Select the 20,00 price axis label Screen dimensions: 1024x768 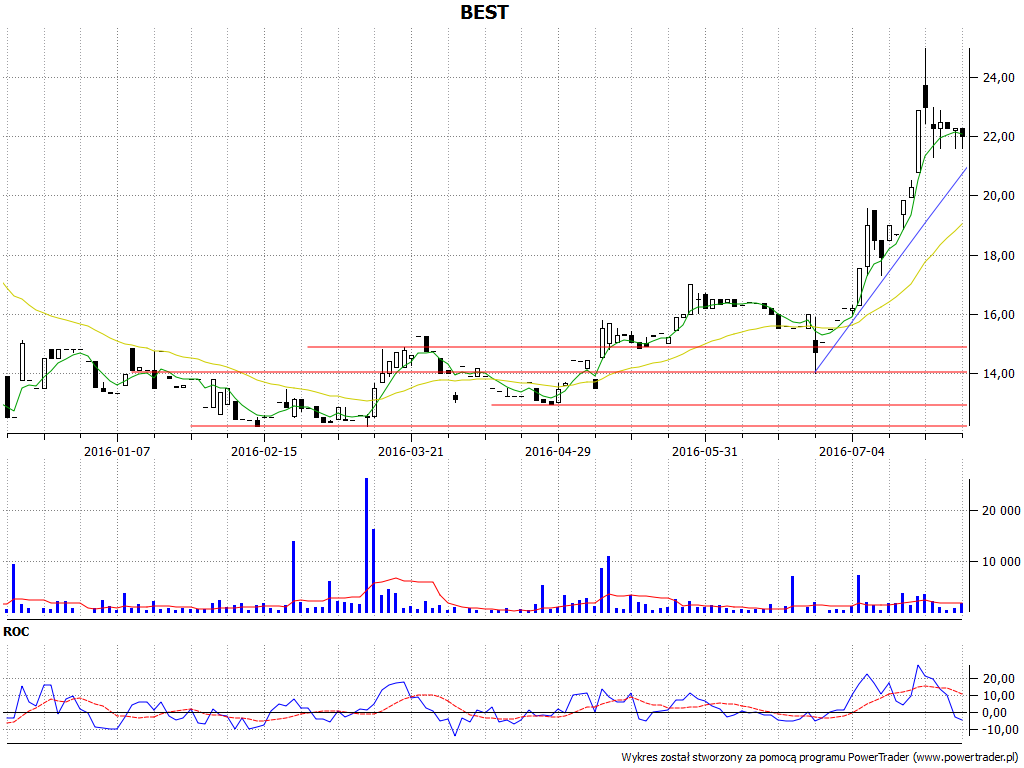(x=999, y=196)
